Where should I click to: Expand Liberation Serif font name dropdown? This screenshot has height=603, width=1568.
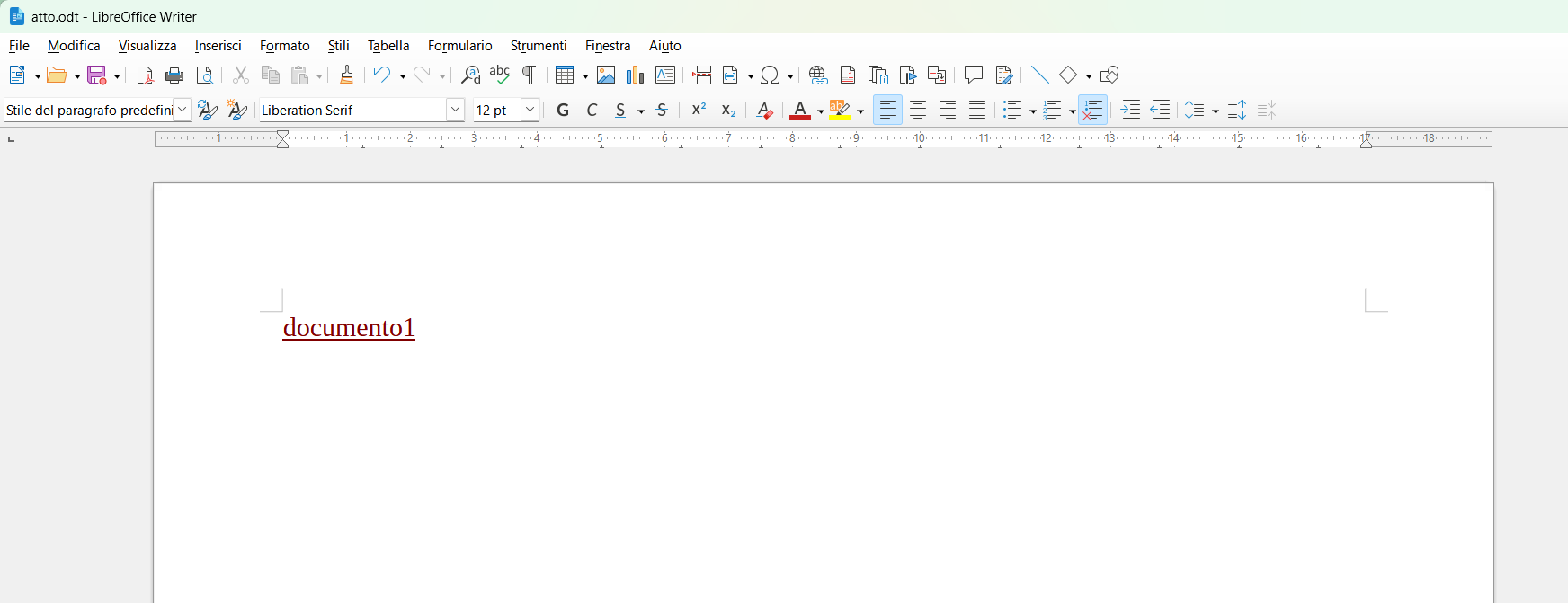click(456, 110)
